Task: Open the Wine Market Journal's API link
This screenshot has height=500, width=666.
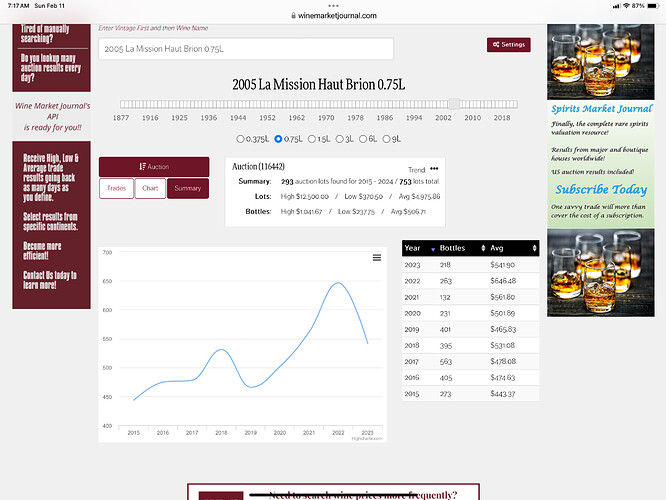Action: (x=52, y=116)
